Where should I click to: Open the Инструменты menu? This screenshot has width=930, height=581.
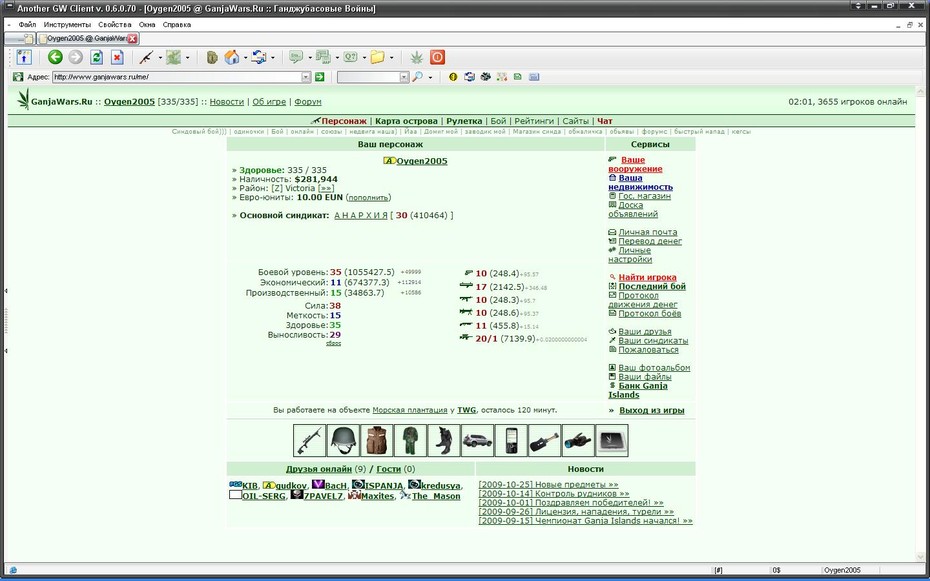coord(67,25)
